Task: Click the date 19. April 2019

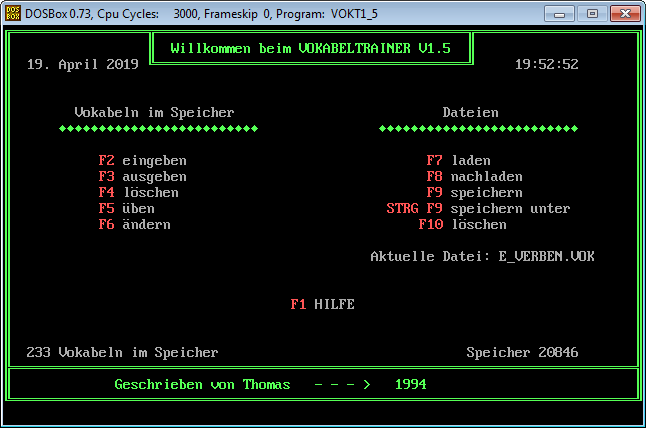Action: (x=82, y=64)
